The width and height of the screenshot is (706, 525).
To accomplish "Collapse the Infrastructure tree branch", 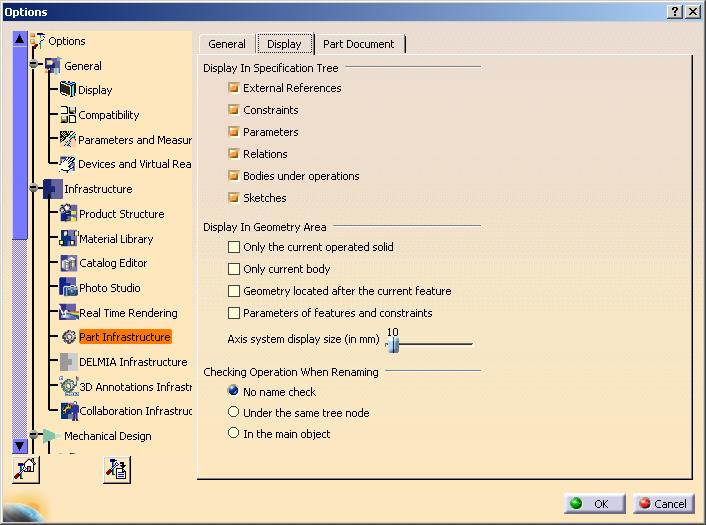I will 33,187.
